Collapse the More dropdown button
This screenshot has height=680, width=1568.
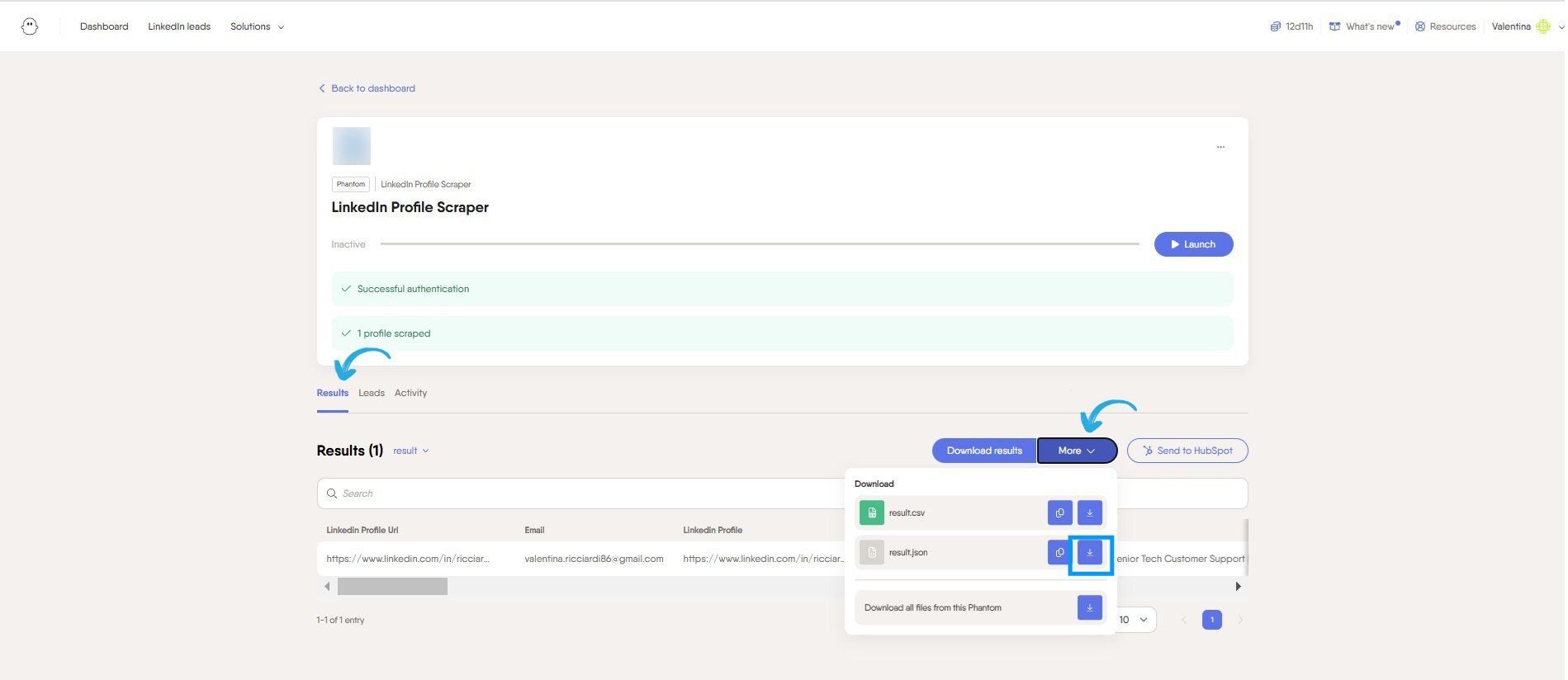[x=1077, y=451]
